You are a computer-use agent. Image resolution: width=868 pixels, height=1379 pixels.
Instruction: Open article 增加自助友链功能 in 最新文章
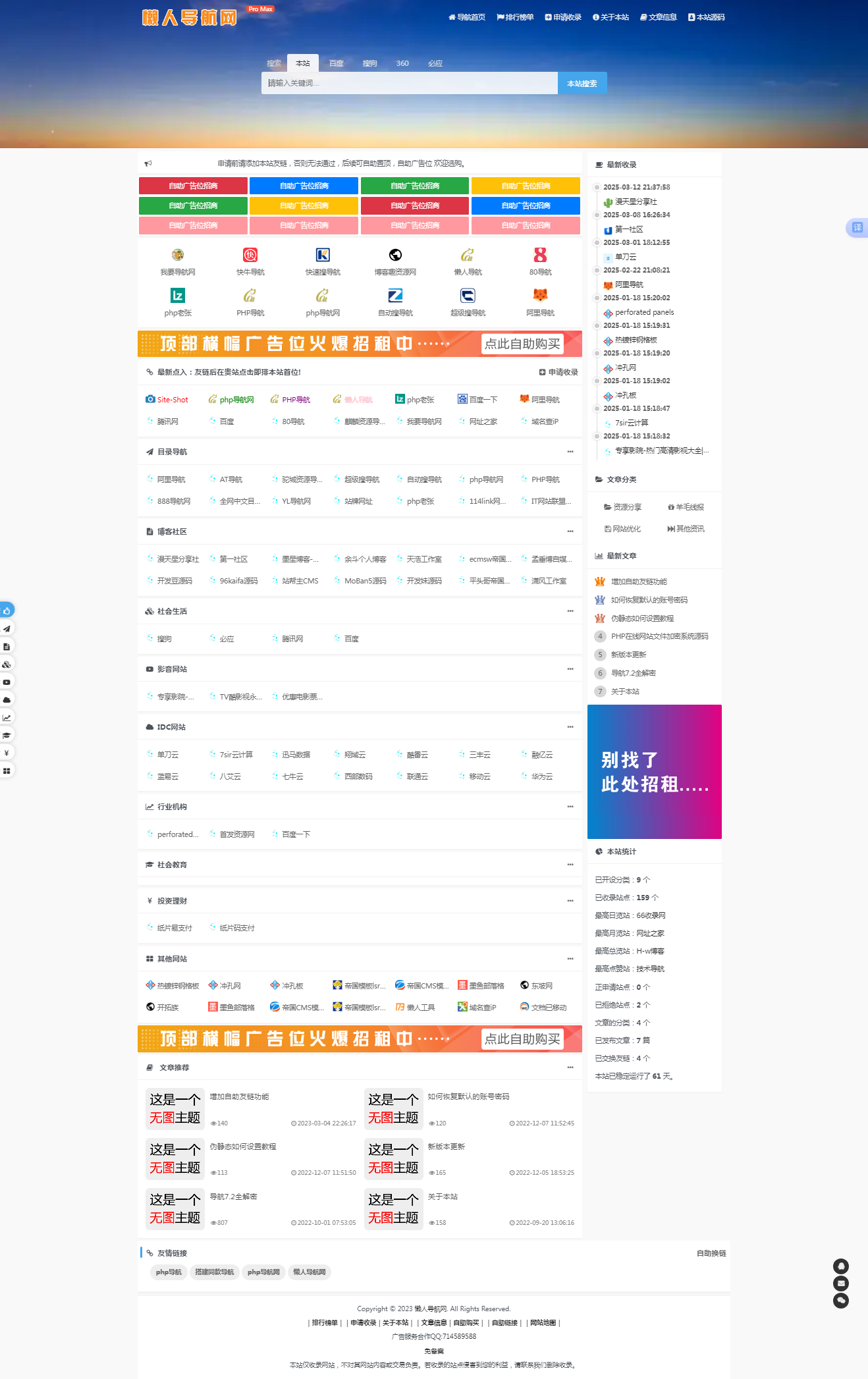639,581
